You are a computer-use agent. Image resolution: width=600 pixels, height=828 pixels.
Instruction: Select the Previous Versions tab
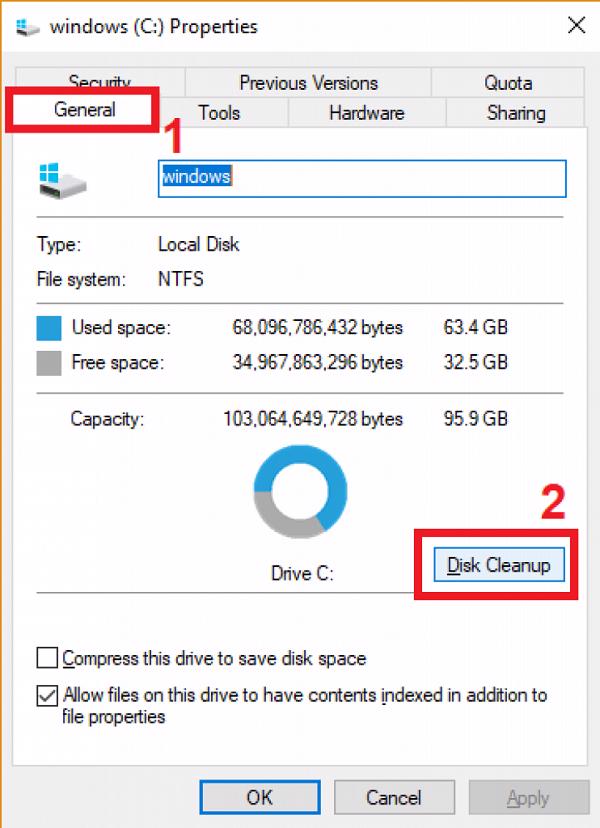click(x=308, y=83)
